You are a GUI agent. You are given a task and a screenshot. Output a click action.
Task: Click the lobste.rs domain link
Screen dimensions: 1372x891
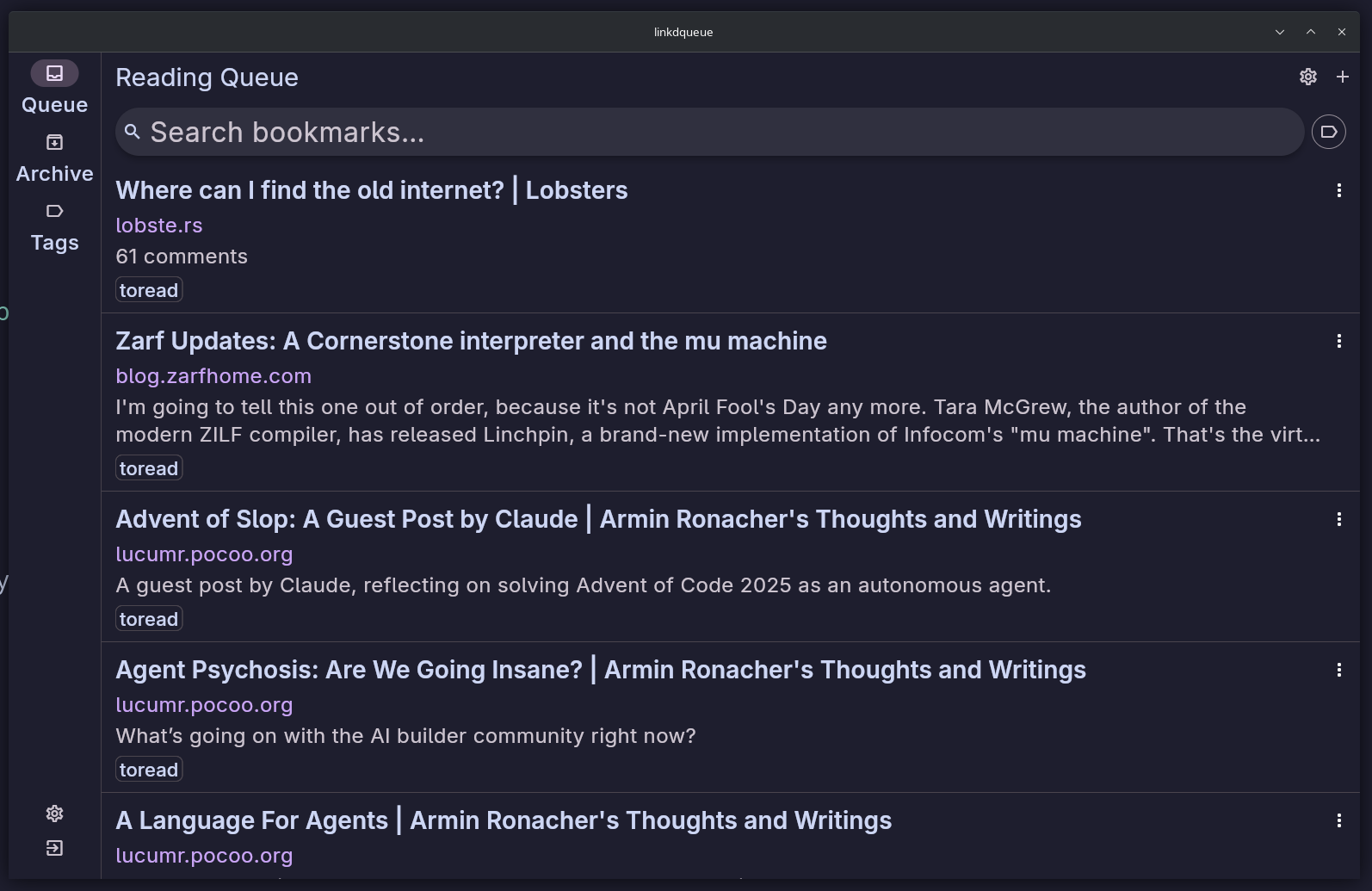(159, 226)
